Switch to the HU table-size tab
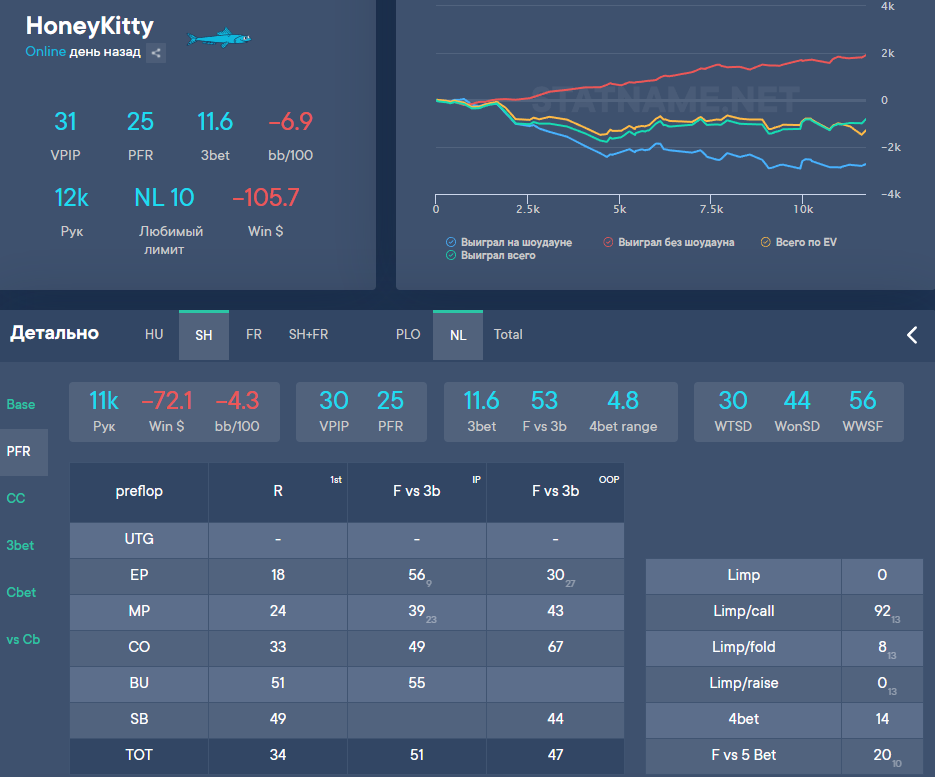The height and width of the screenshot is (777, 935). tap(154, 335)
